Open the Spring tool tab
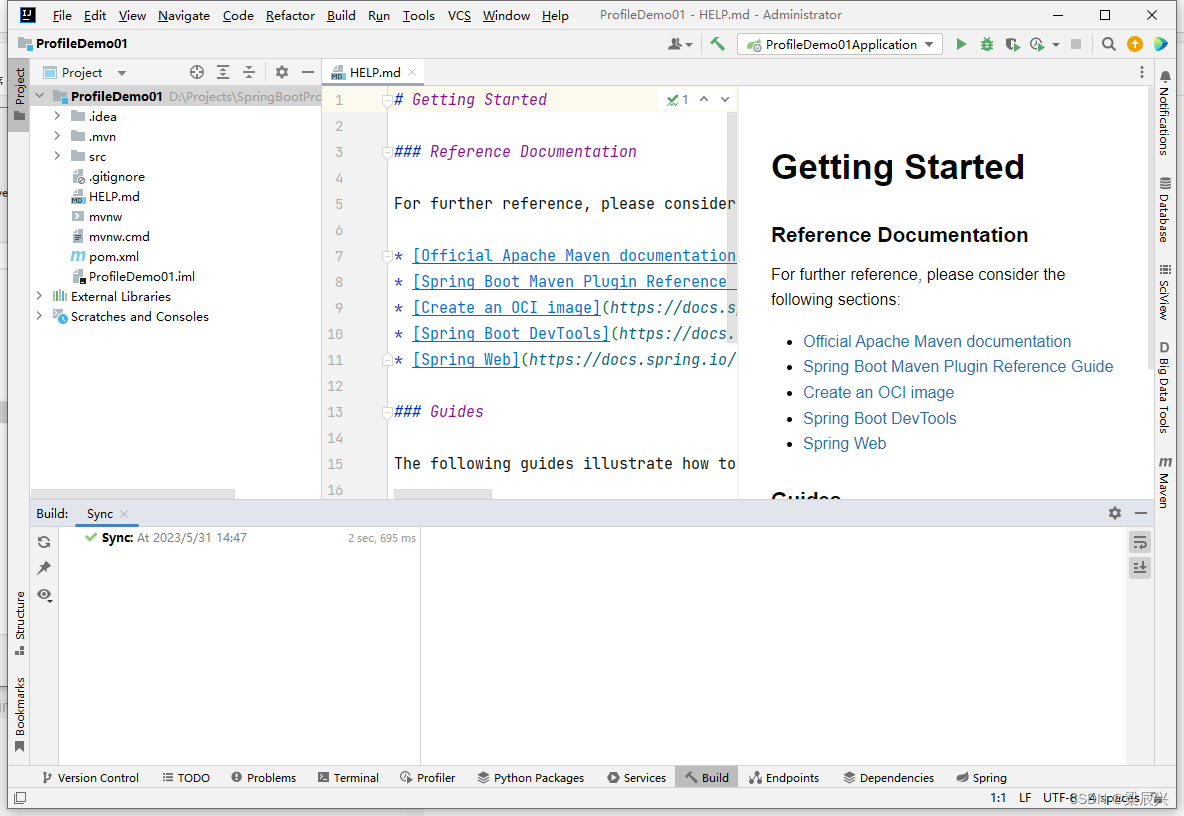Screen dimensions: 1184x816 pos(982,778)
